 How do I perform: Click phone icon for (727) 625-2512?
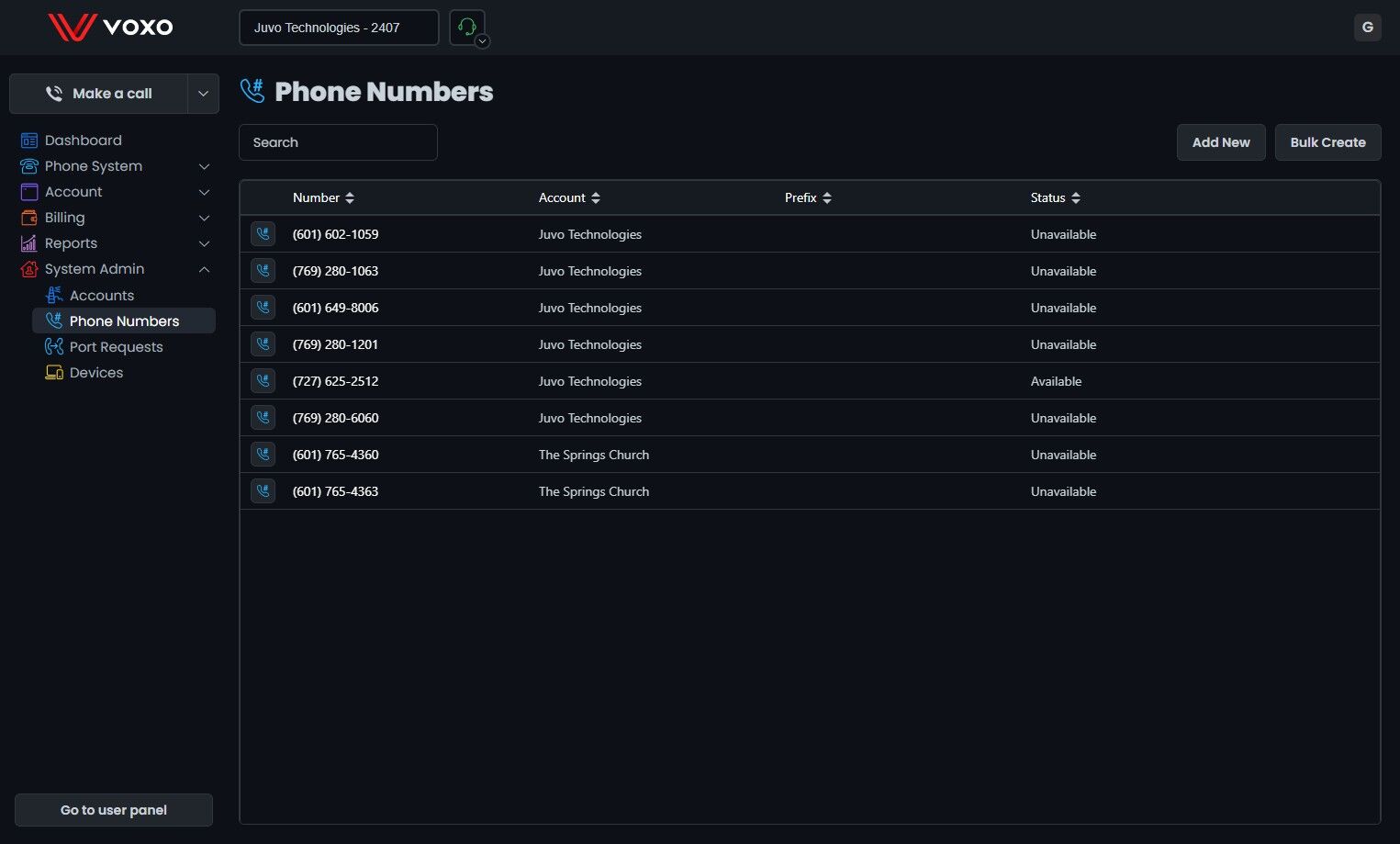(263, 381)
